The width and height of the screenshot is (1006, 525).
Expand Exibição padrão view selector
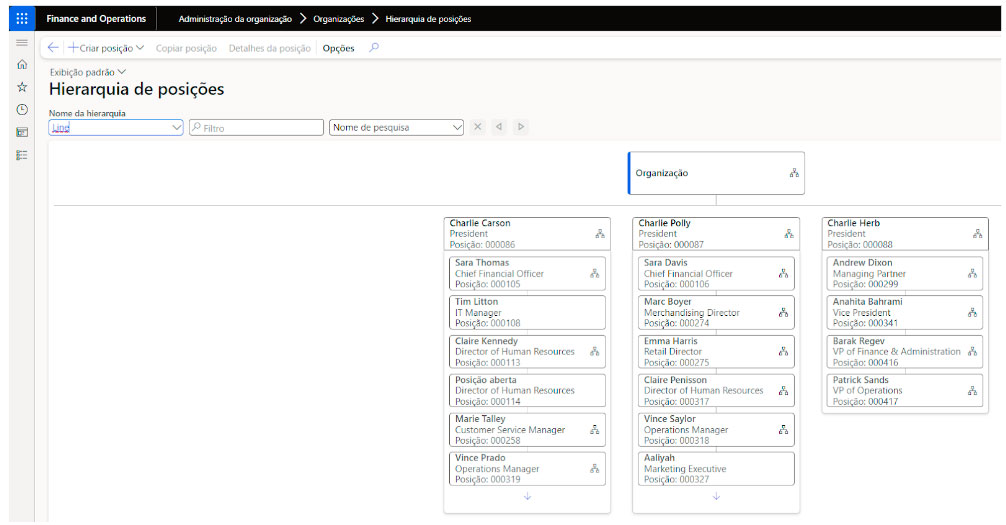88,72
